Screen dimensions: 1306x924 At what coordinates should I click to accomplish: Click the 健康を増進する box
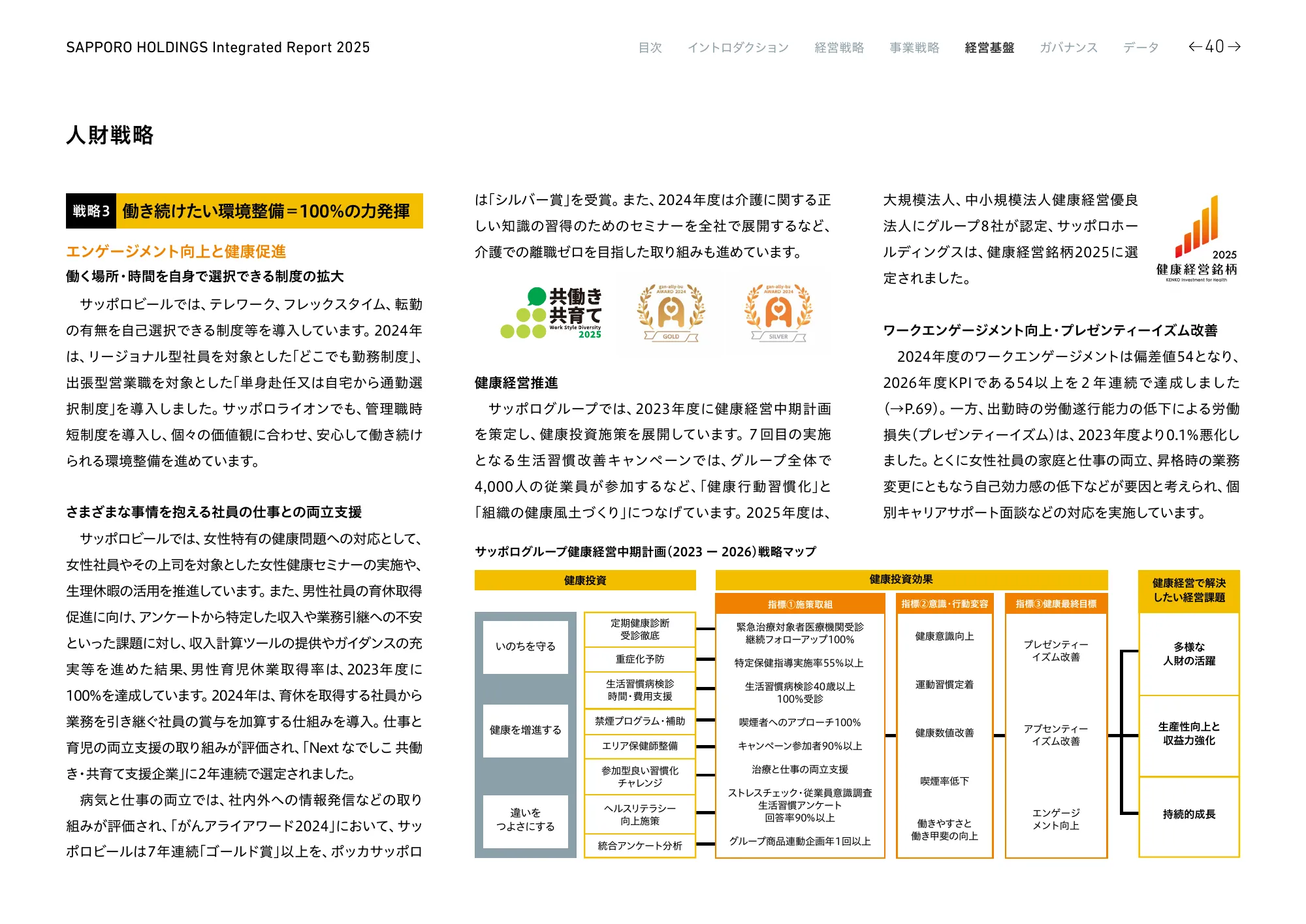[525, 730]
